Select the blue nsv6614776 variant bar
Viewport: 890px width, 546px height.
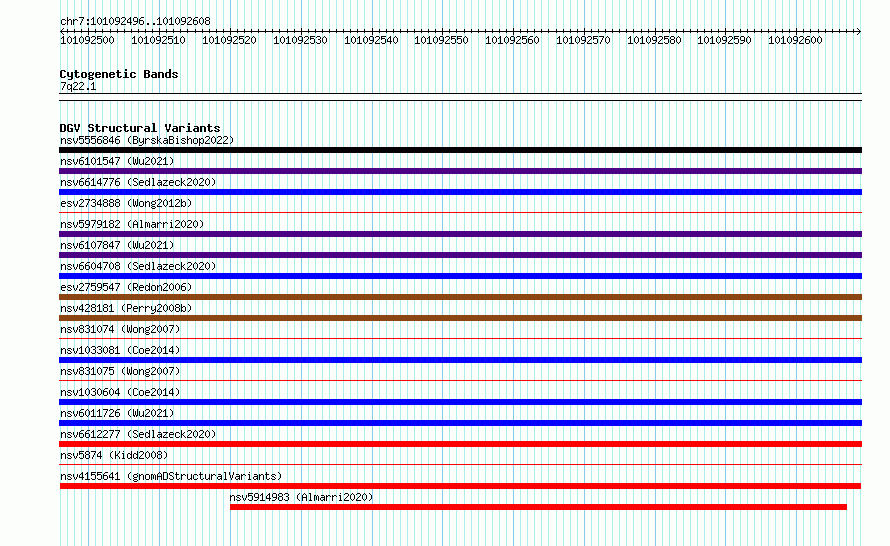(460, 192)
